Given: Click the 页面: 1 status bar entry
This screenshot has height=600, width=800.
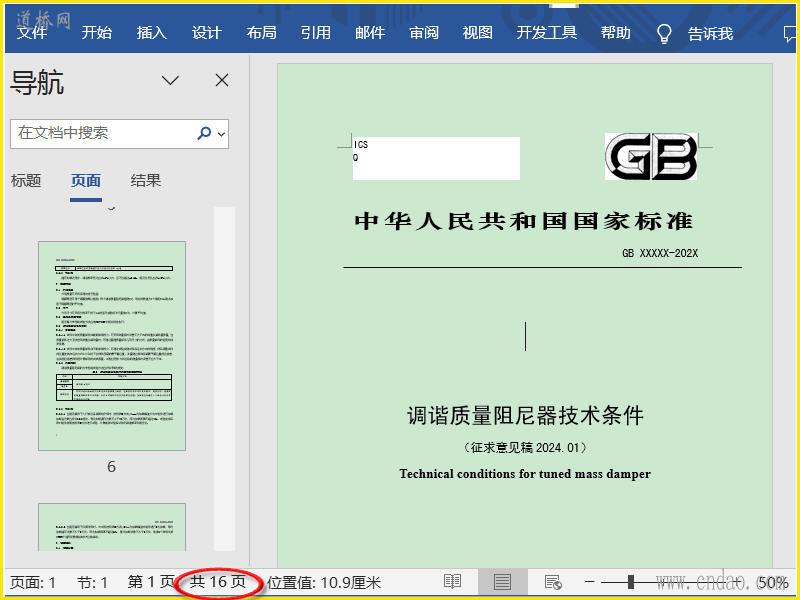Looking at the screenshot, I should (33, 582).
